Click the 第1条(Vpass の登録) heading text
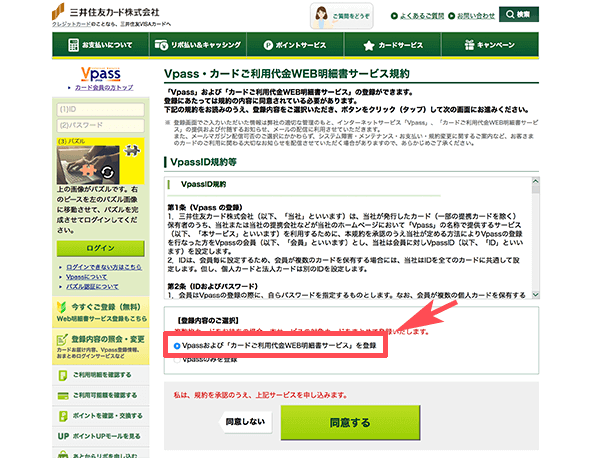600x458 pixels. click(x=205, y=207)
